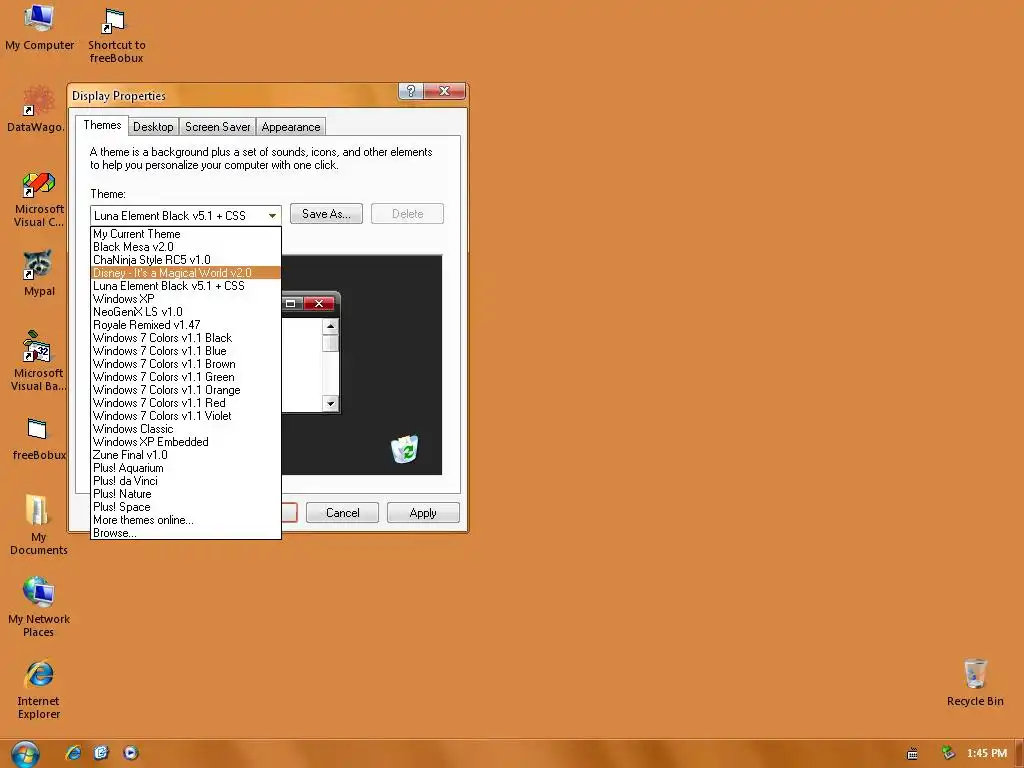1024x768 pixels.
Task: Select Windows 7 Colors v1.1 Brown
Action: pos(185,364)
